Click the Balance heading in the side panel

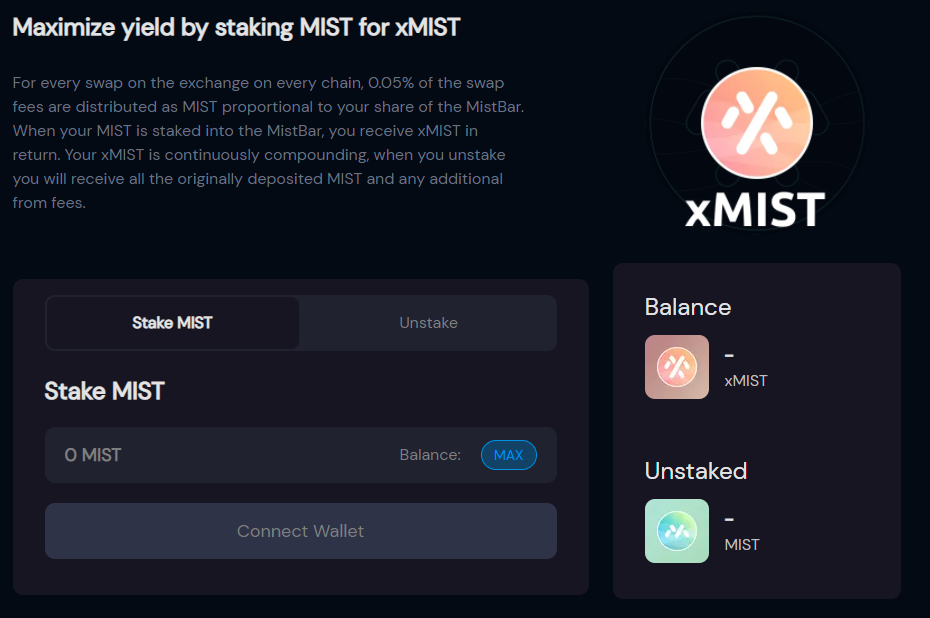tap(687, 307)
